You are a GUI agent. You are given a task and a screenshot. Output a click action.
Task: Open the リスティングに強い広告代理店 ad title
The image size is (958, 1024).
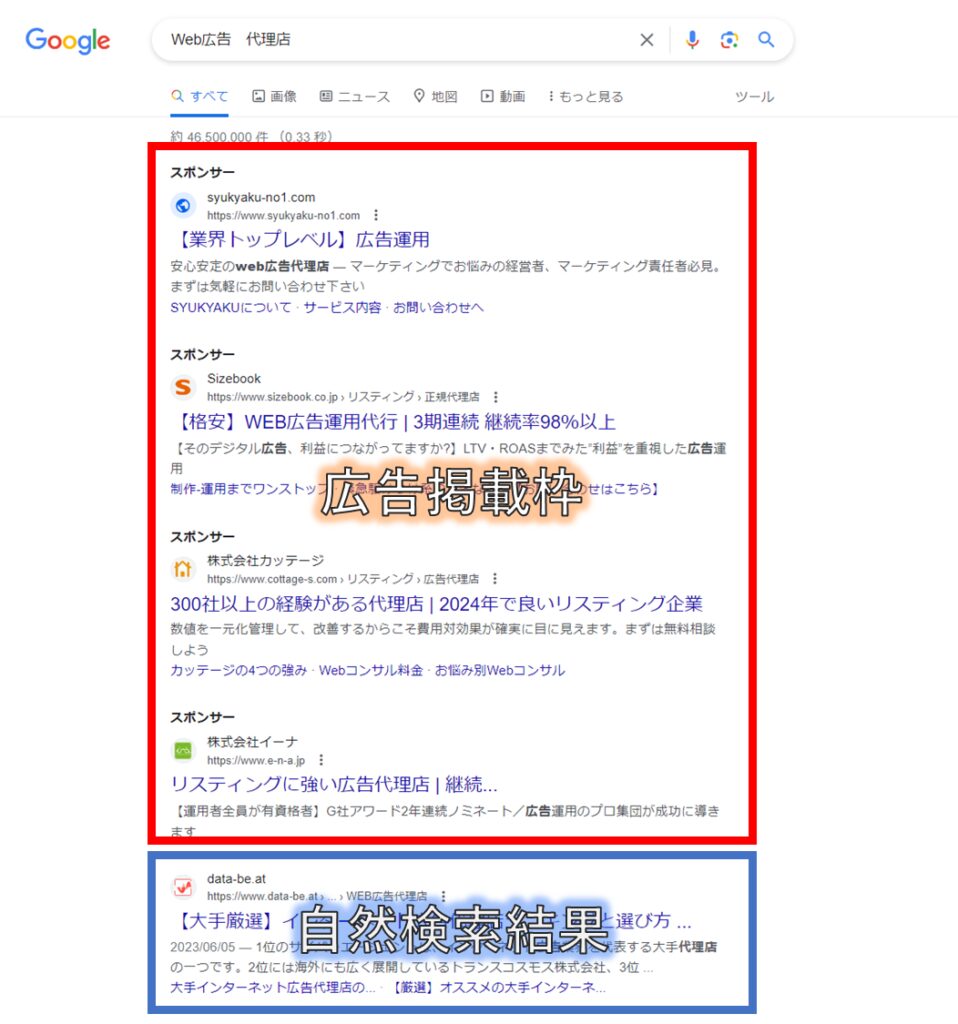(x=334, y=784)
